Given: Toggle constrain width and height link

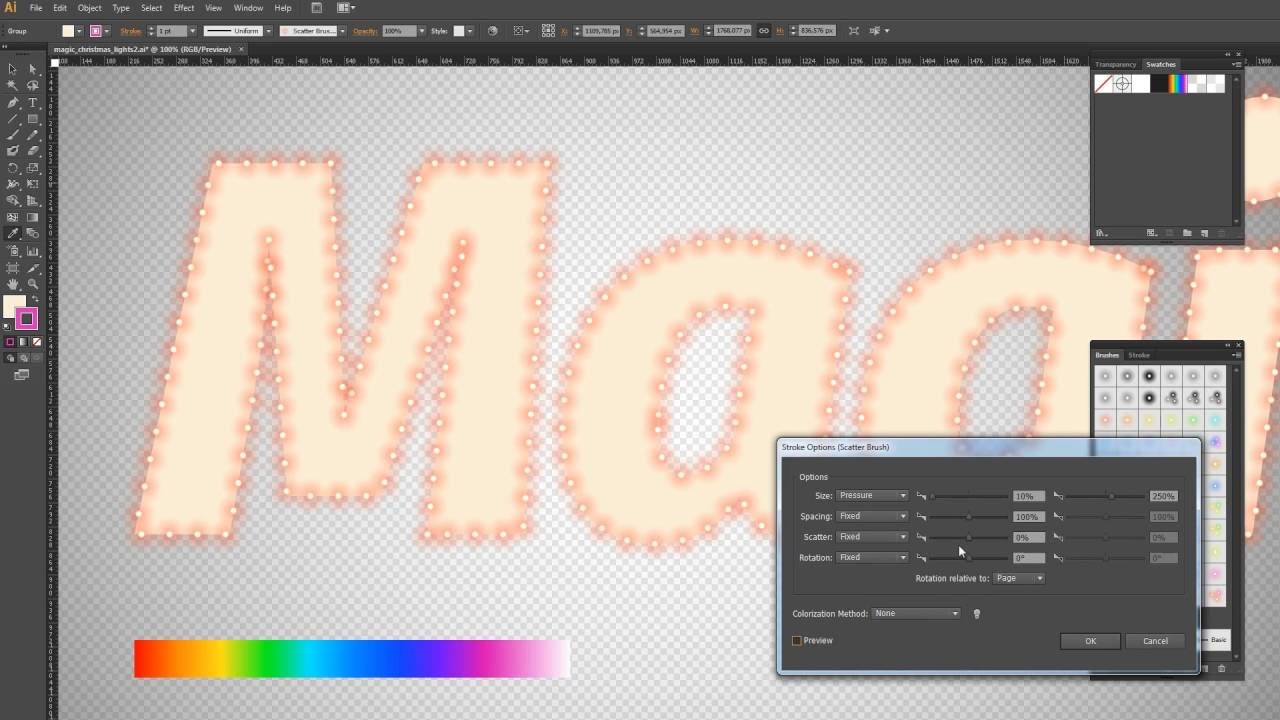Looking at the screenshot, I should (x=764, y=31).
